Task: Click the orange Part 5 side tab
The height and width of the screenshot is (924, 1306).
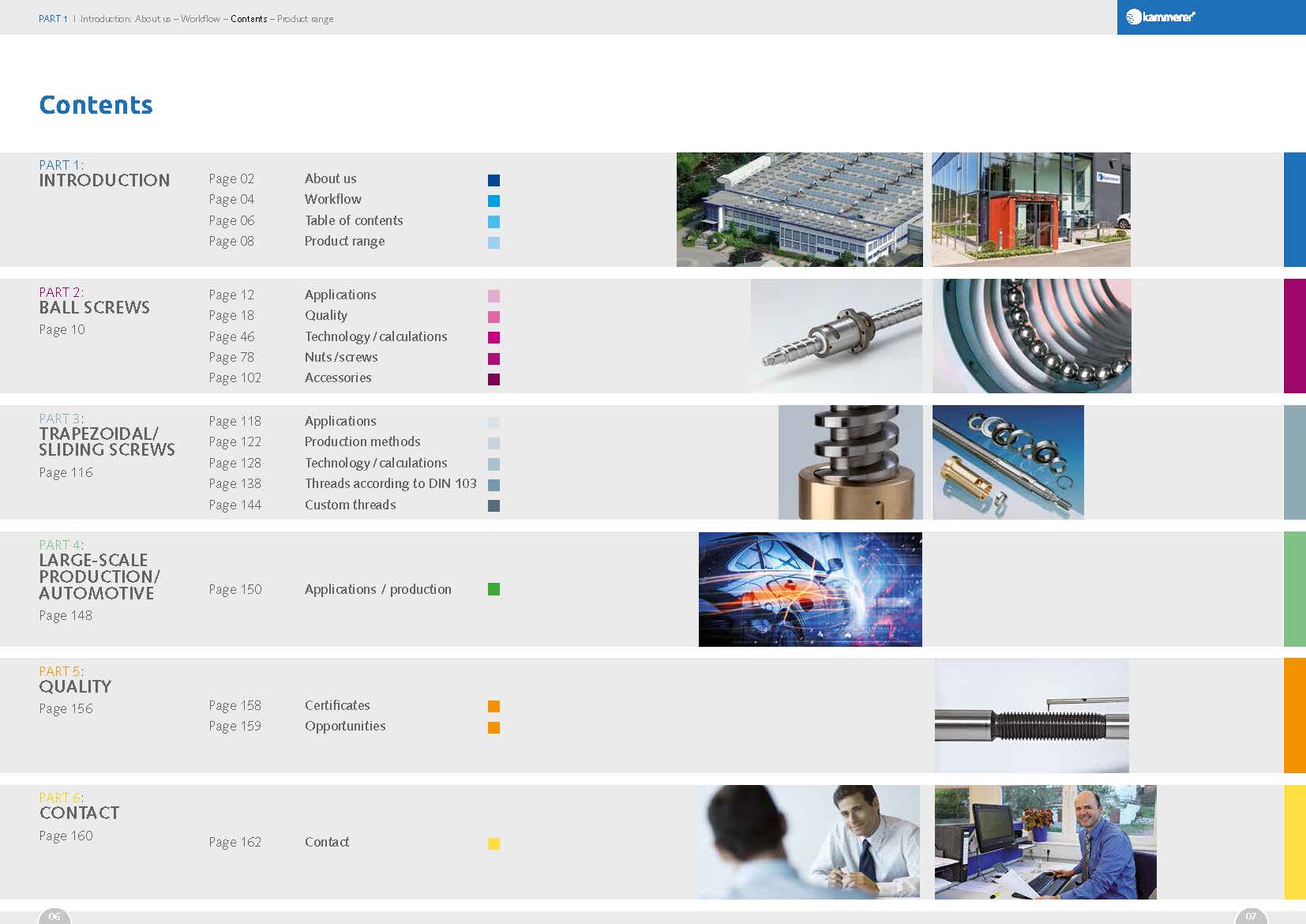Action: point(1295,716)
